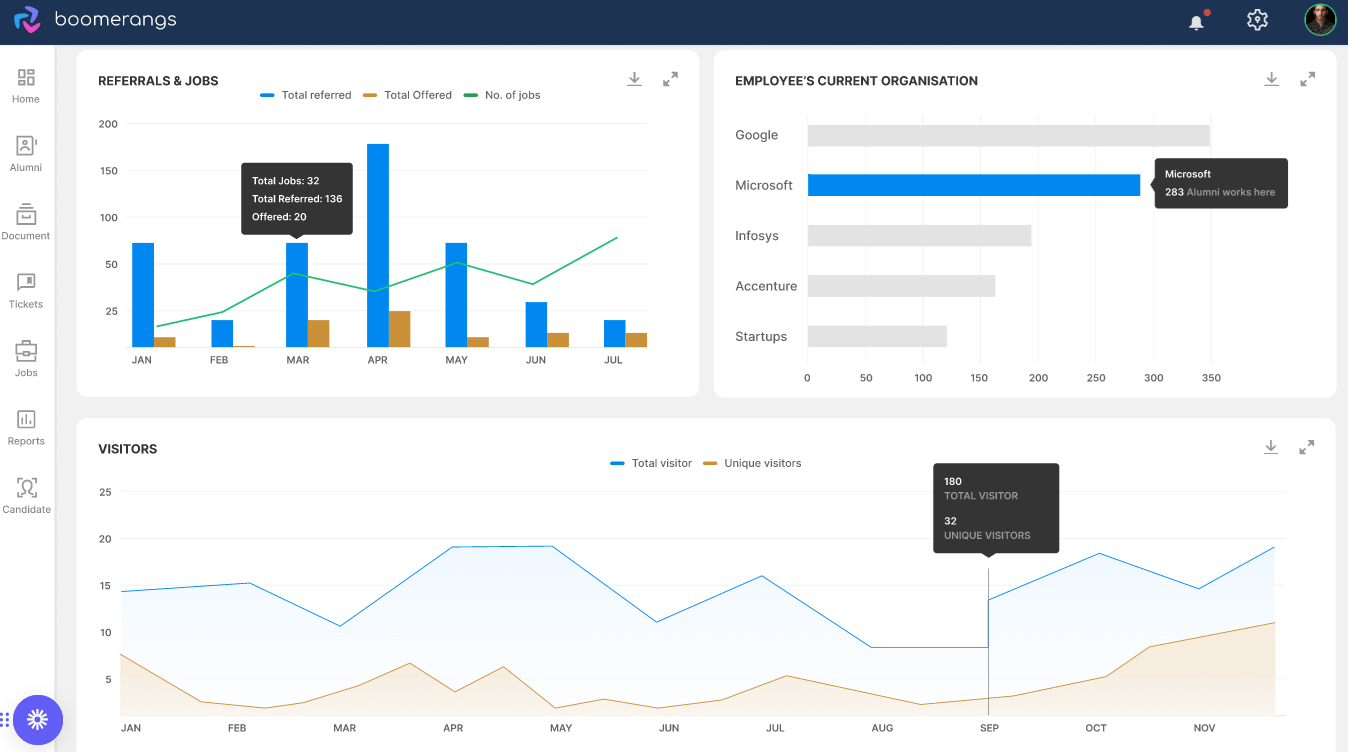Toggle the No. of jobs legend series

click(502, 95)
